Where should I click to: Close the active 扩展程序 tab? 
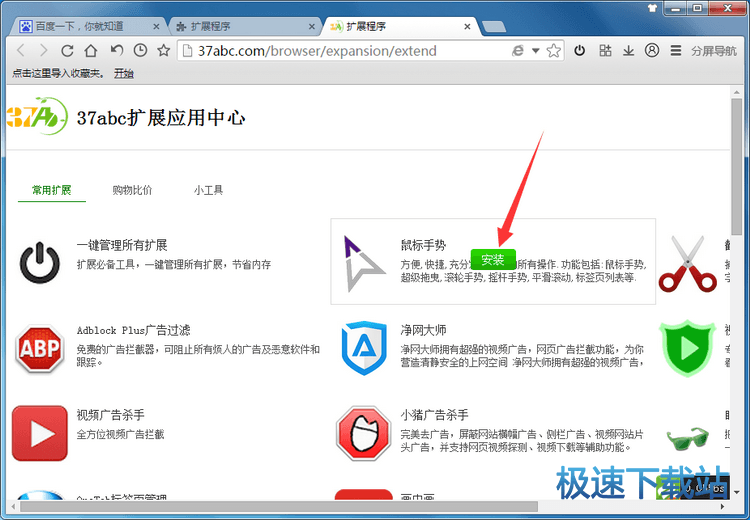[467, 27]
